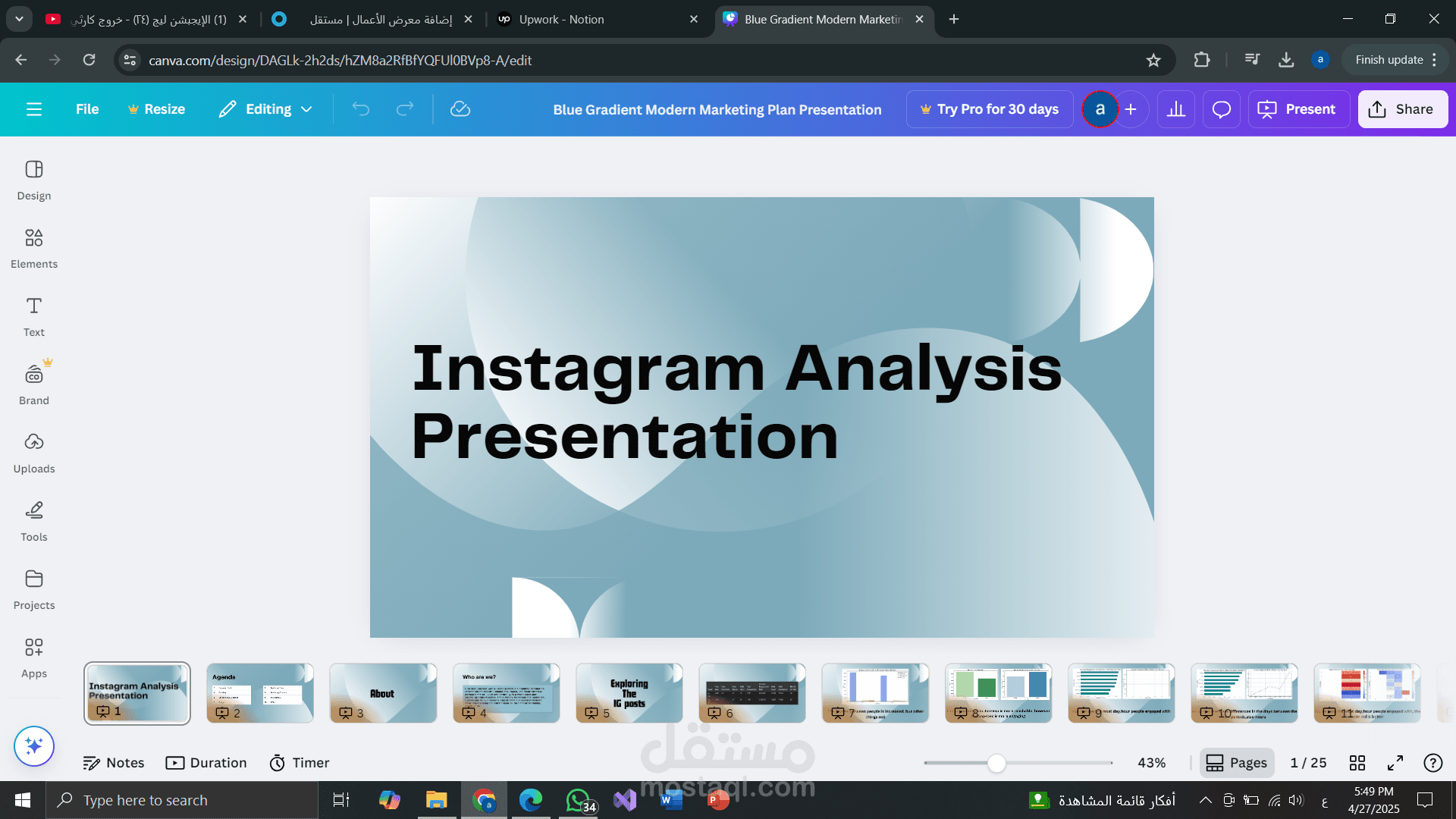Open the Design panel in sidebar
The width and height of the screenshot is (1456, 819).
(x=34, y=180)
